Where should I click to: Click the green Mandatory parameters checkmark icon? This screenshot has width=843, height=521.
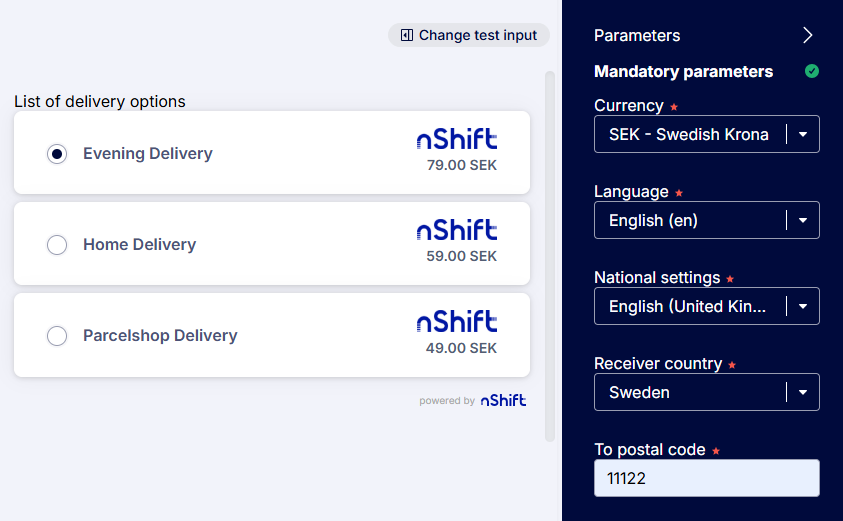[812, 71]
